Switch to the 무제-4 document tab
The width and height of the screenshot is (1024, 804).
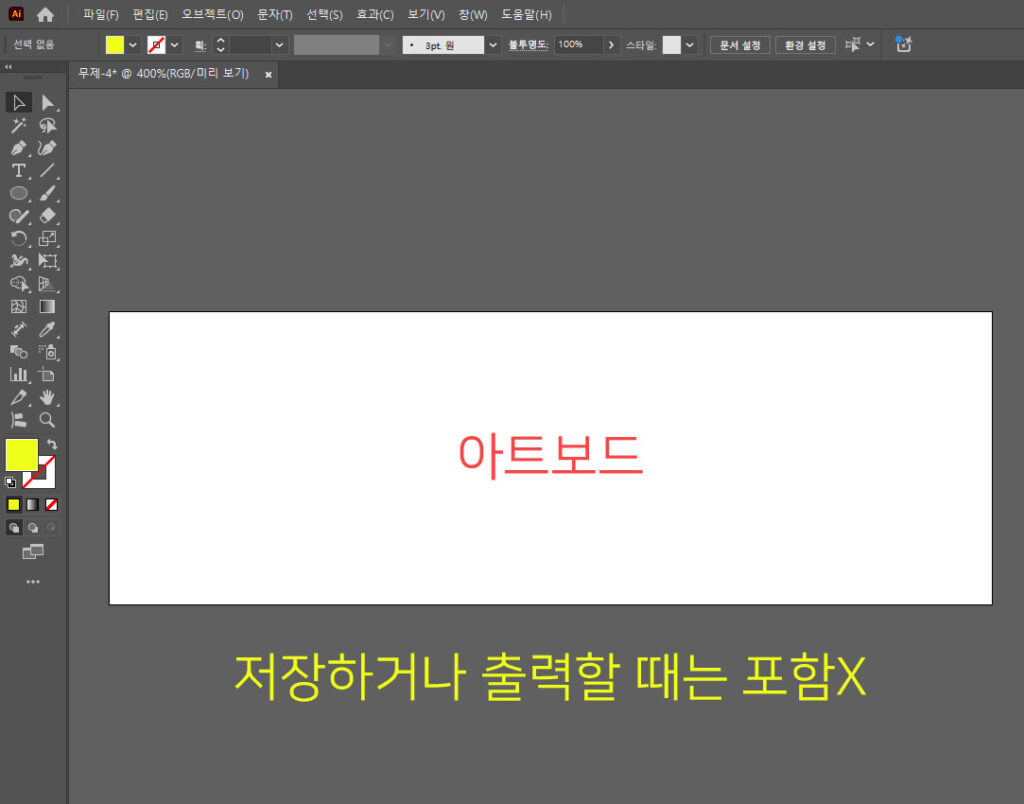coord(163,73)
